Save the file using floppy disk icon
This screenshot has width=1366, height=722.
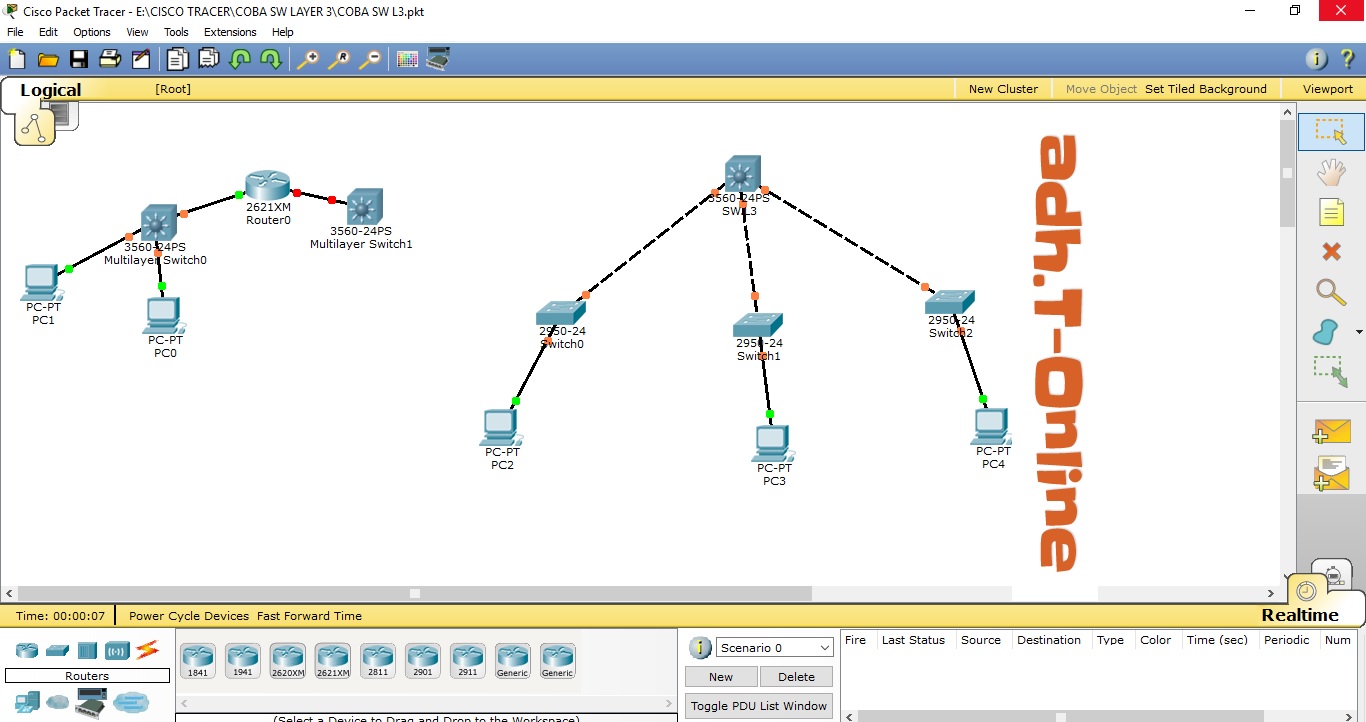[78, 59]
